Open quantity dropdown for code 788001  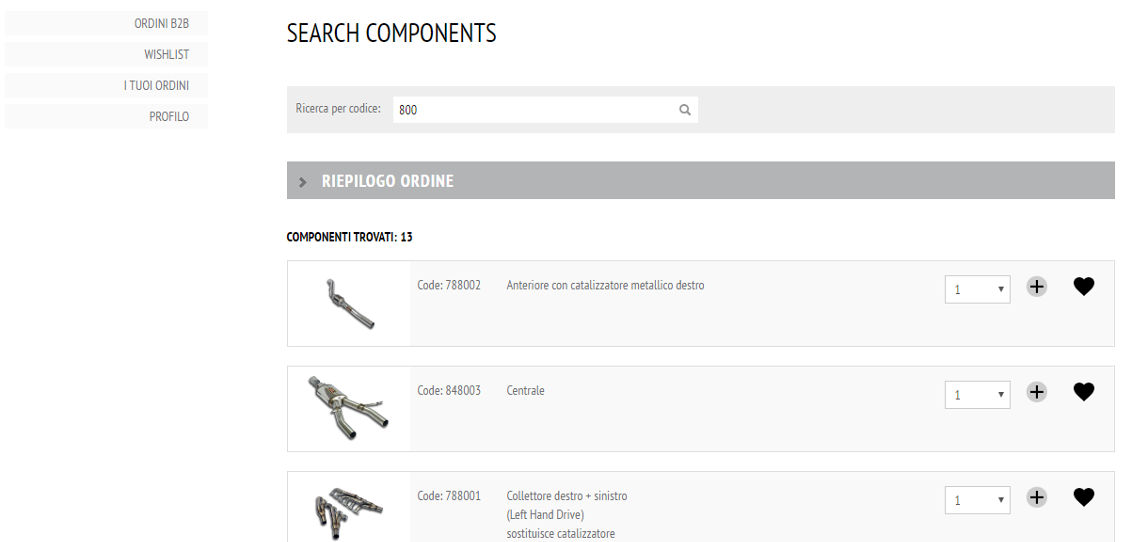tap(977, 500)
